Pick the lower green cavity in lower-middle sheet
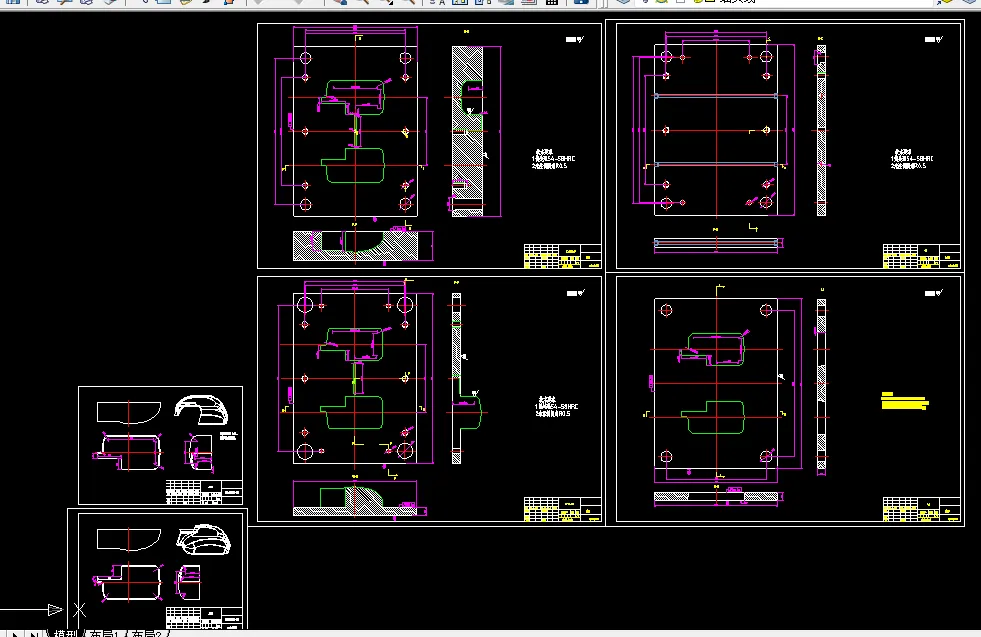981x637 pixels. tap(352, 413)
